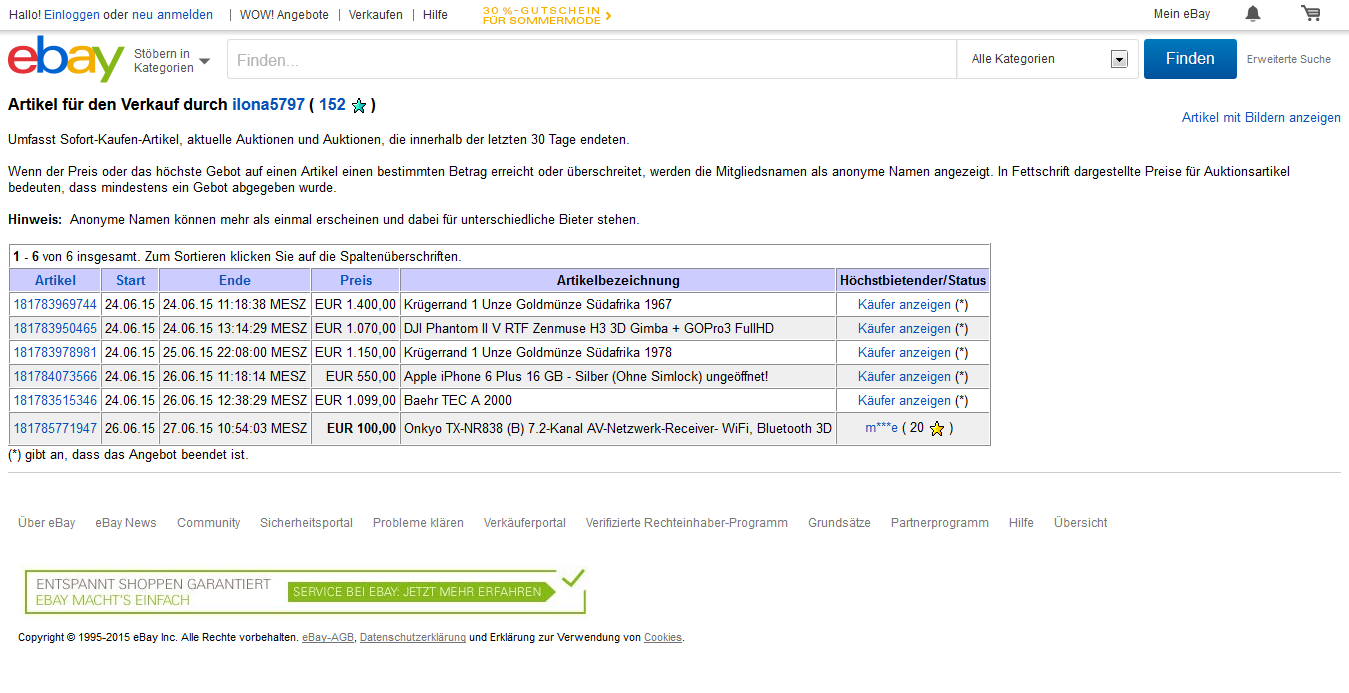
Task: Click Käufer anzeigen for Krügerrand 1967 row
Action: pyautogui.click(x=904, y=305)
